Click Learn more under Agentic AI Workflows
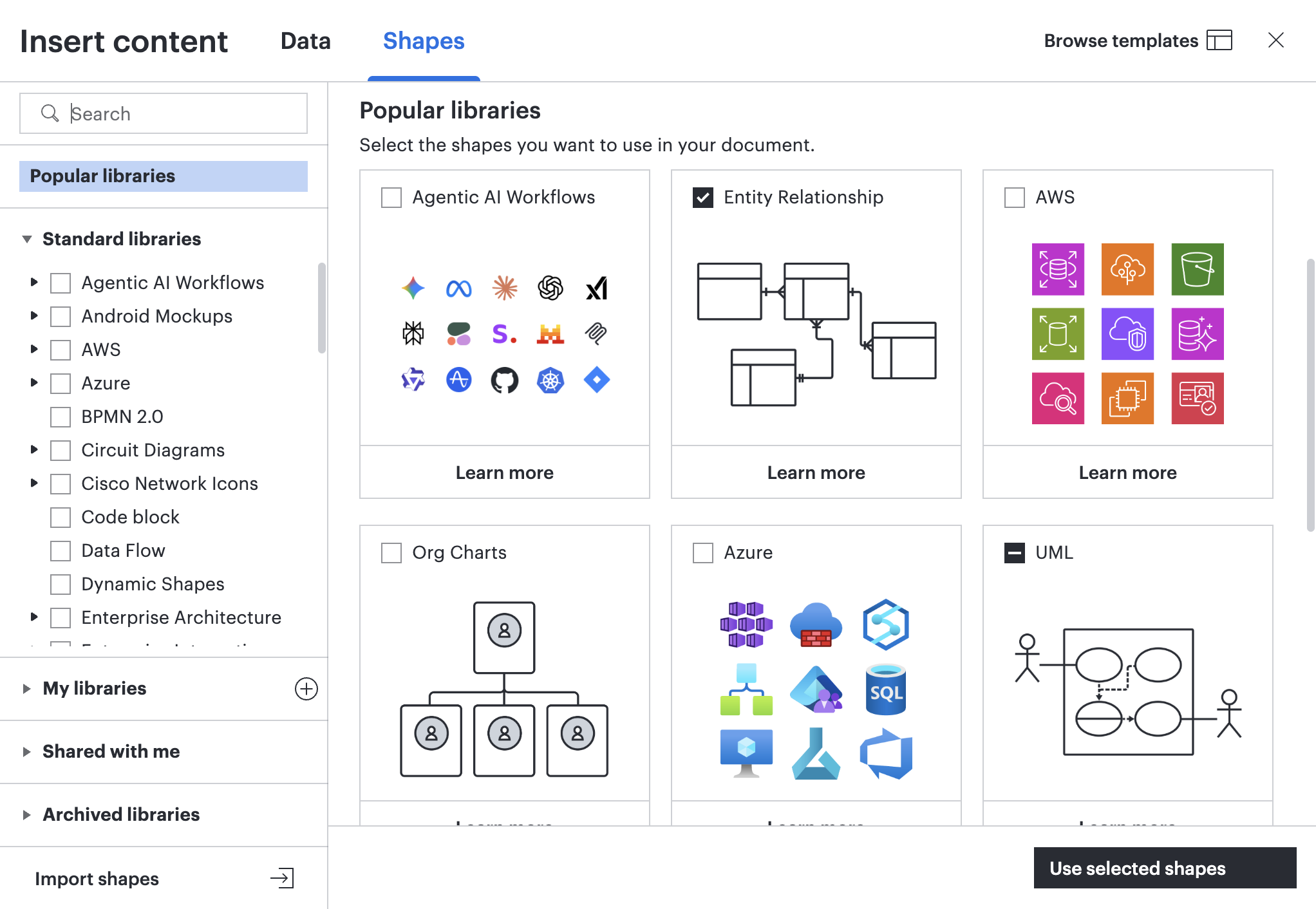Viewport: 1316px width, 909px height. pos(505,473)
